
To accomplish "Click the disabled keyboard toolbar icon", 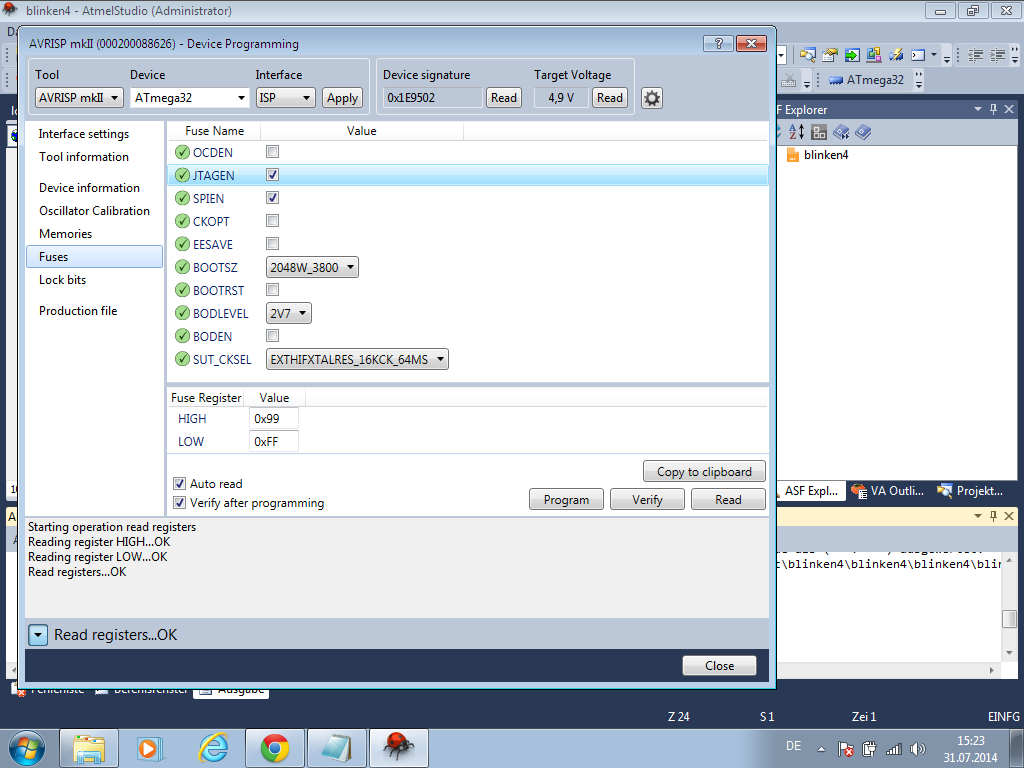I will 789,80.
